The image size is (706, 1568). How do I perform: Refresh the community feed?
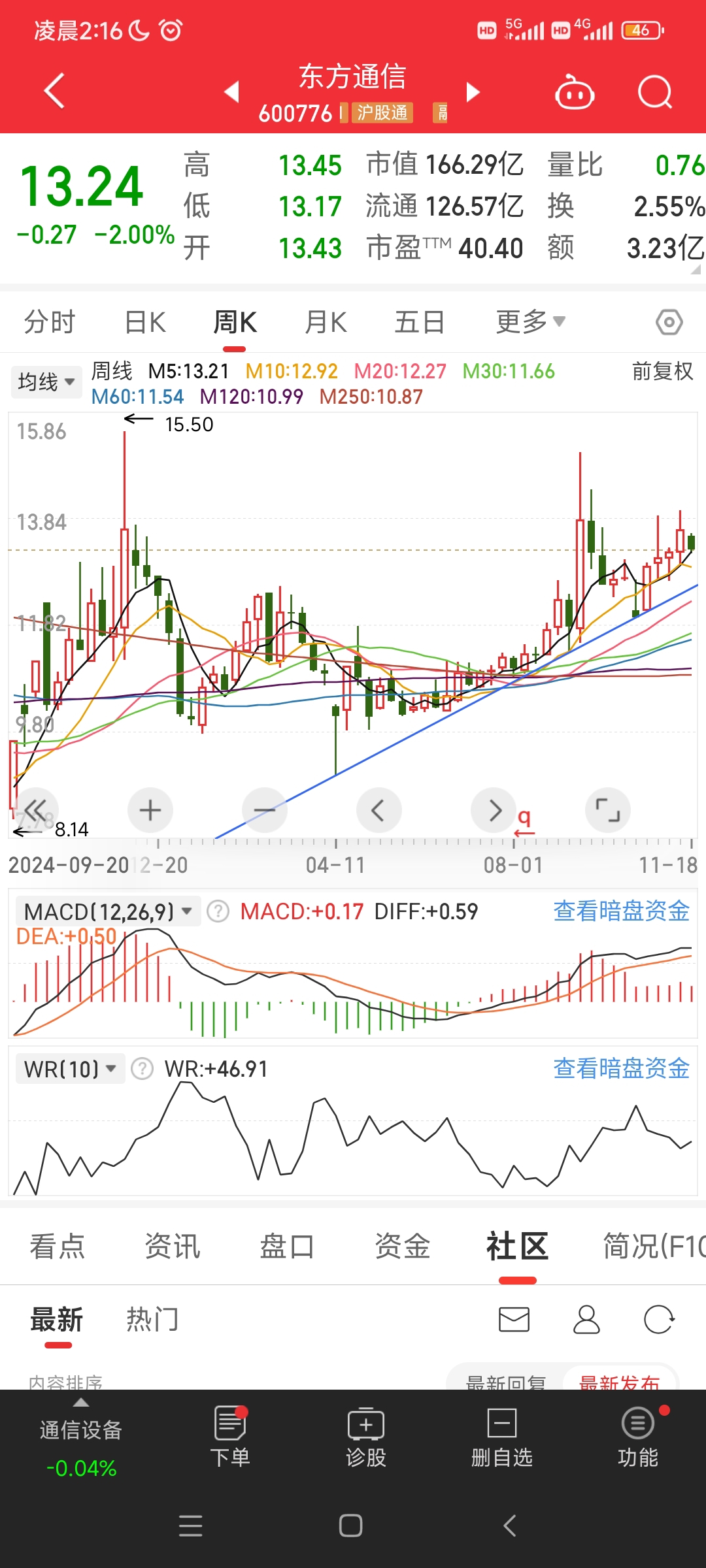coord(659,1319)
